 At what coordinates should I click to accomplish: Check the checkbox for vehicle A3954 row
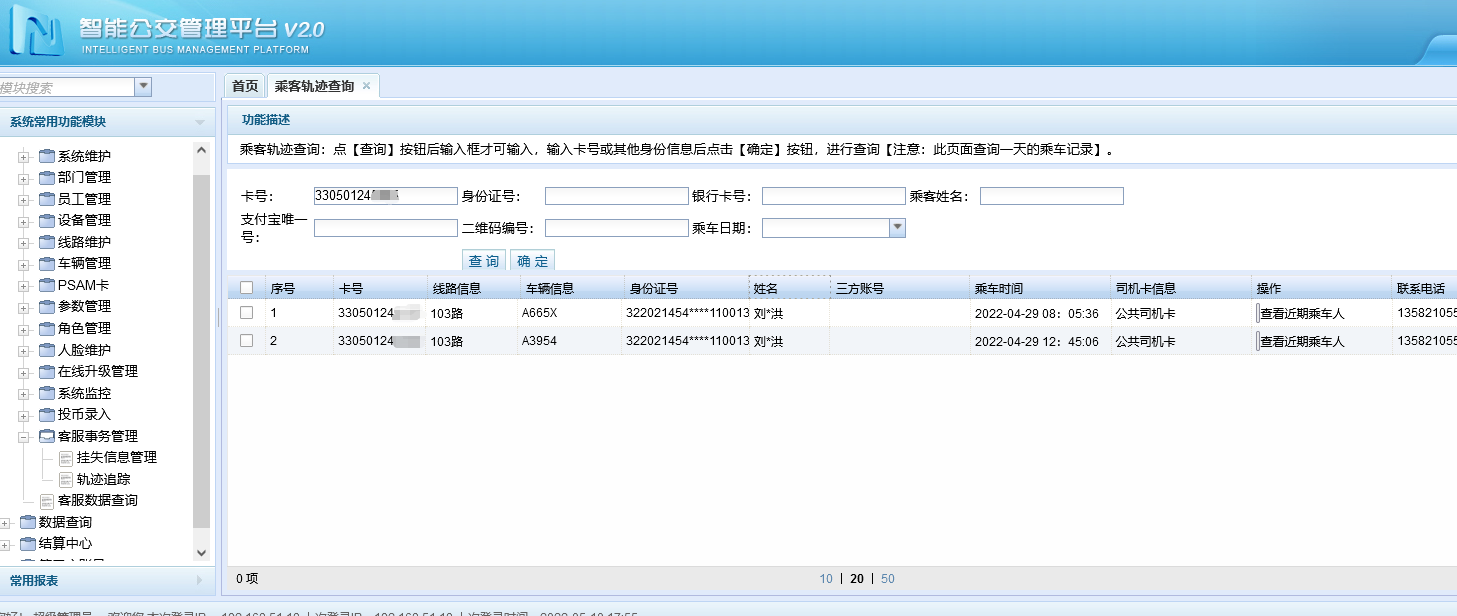(x=245, y=341)
